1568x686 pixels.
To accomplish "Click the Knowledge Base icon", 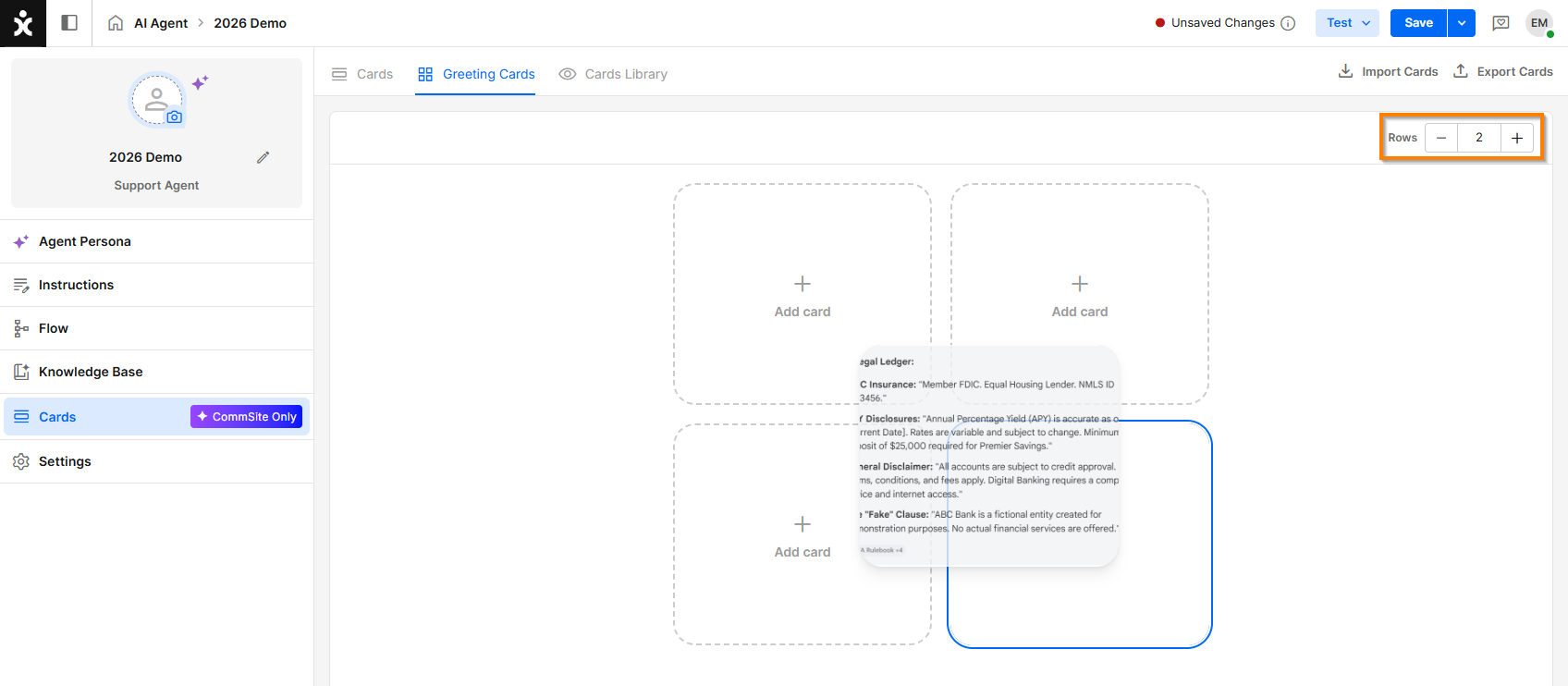I will [x=21, y=372].
